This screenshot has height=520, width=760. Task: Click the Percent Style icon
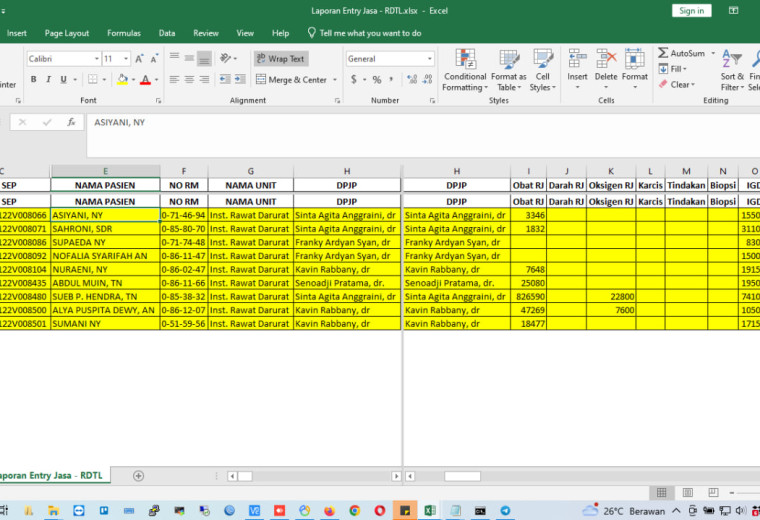coord(377,79)
